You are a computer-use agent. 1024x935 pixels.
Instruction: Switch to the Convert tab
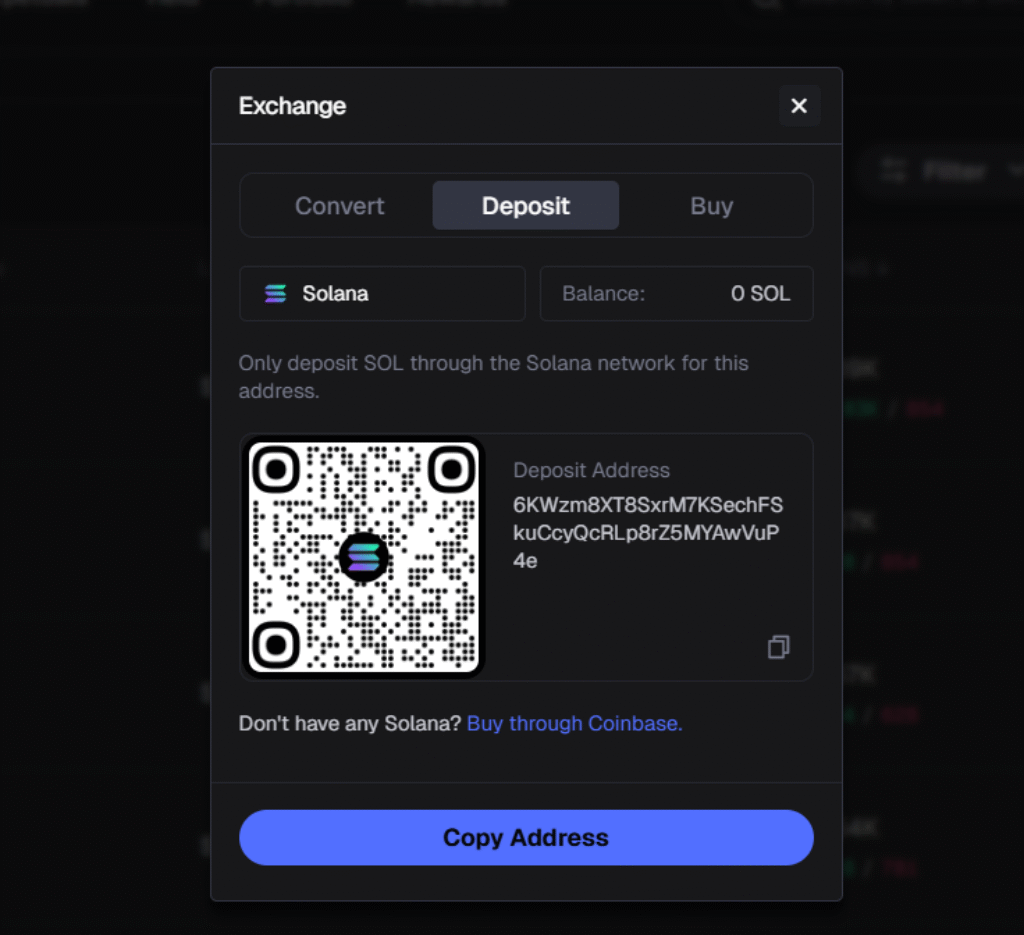click(339, 205)
